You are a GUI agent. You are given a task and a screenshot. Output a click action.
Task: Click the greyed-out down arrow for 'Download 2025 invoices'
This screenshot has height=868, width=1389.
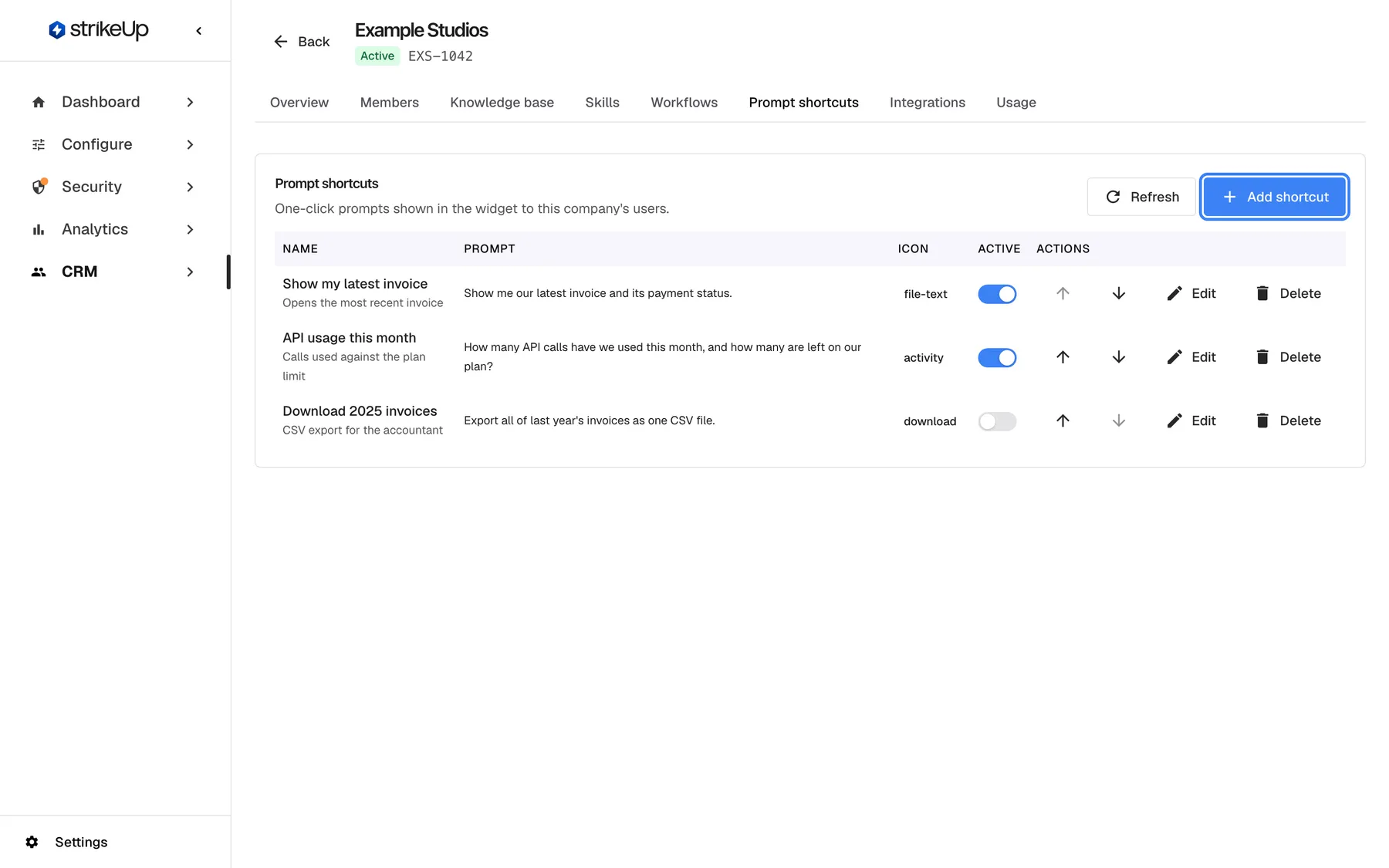click(x=1119, y=420)
